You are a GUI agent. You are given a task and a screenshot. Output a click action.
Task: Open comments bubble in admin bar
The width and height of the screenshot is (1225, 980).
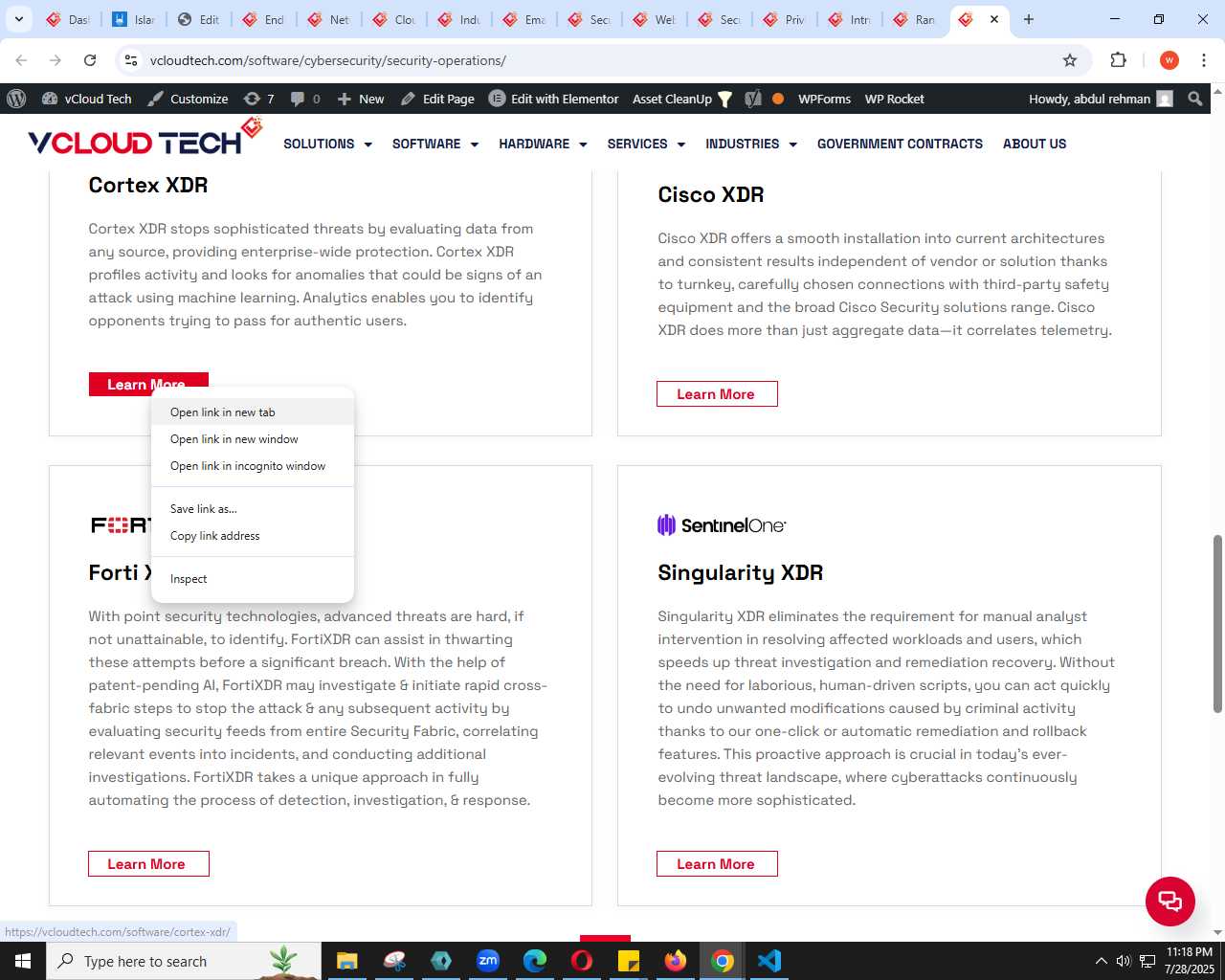(x=305, y=99)
